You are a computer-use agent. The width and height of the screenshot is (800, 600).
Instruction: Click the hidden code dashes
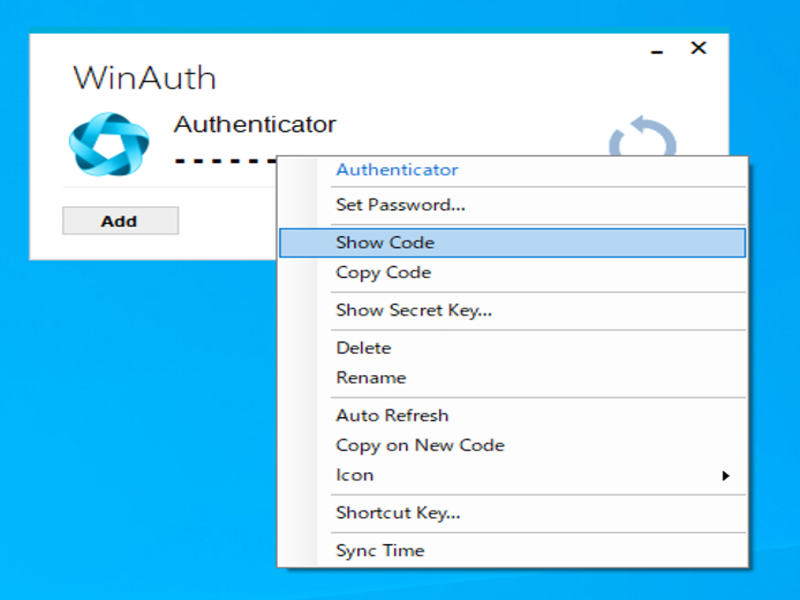pyautogui.click(x=224, y=161)
